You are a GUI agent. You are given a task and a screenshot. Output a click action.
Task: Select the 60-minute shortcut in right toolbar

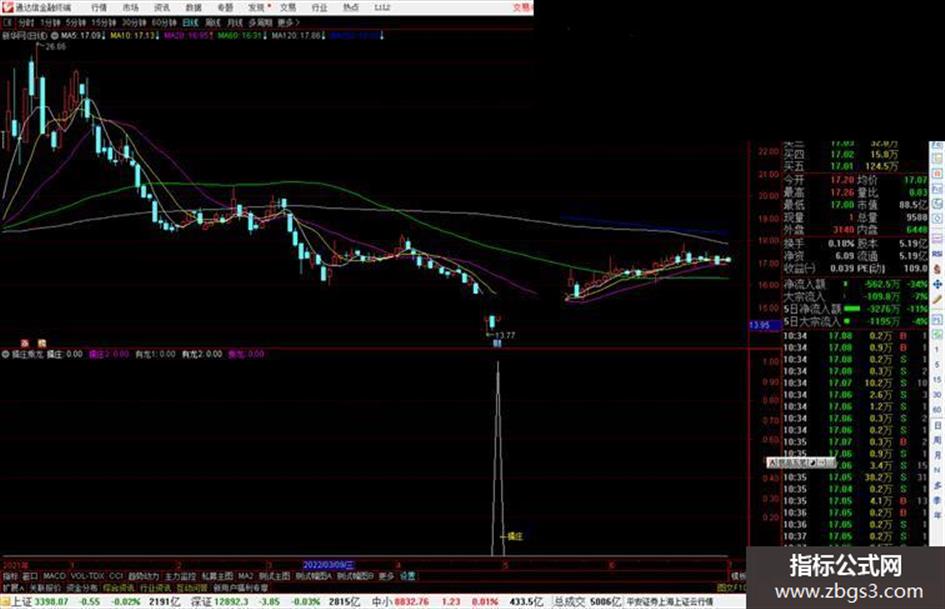pos(937,411)
